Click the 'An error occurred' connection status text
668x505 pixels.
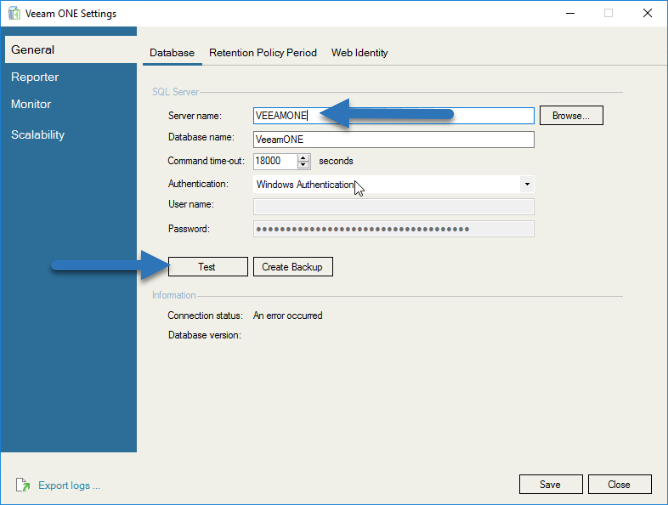coord(288,316)
